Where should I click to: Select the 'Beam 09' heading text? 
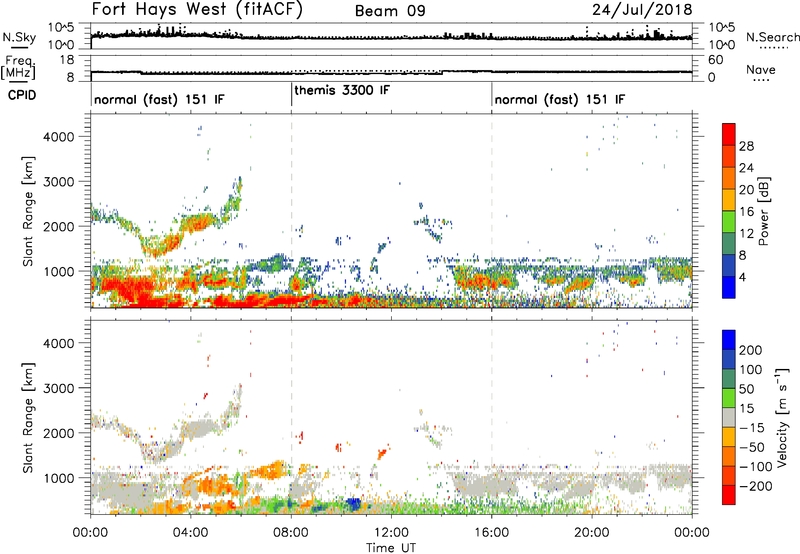pos(390,11)
